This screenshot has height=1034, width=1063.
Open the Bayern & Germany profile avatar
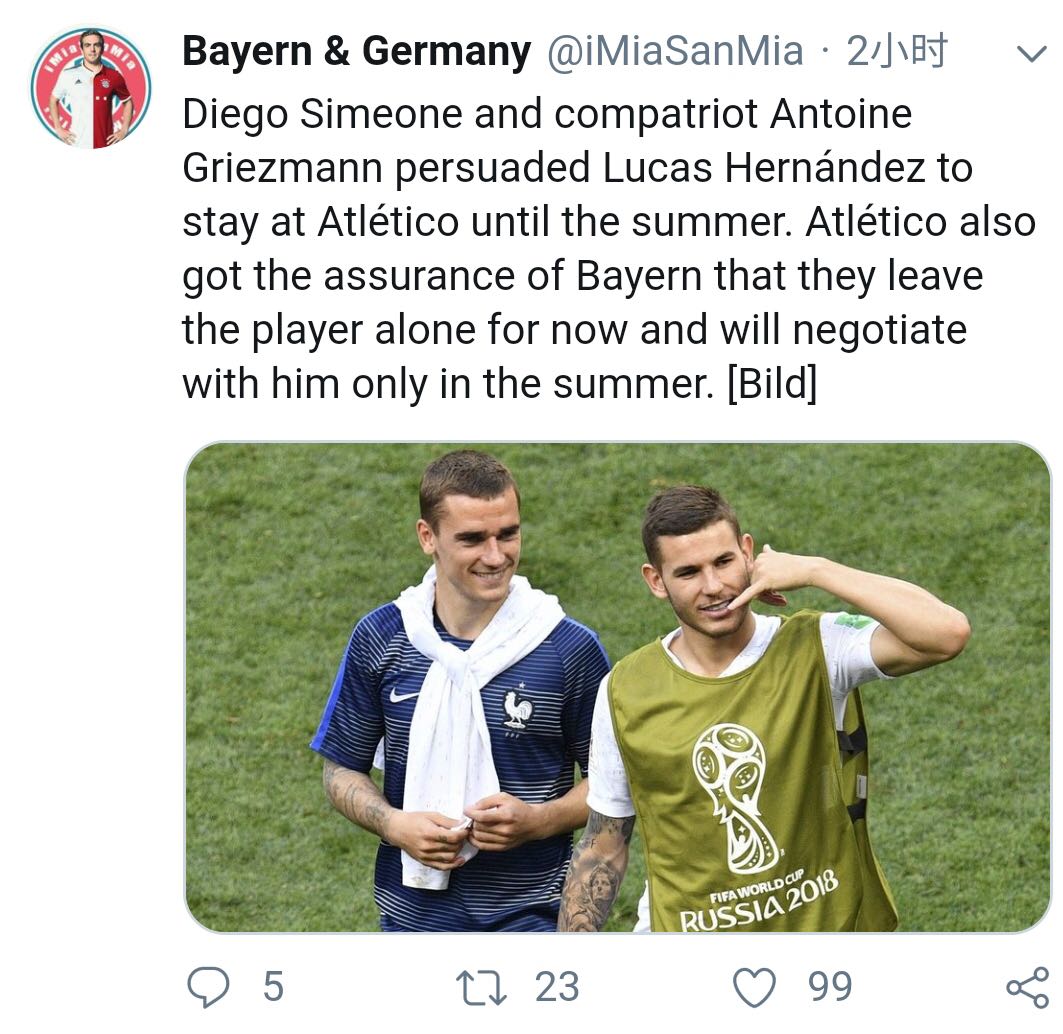90,88
